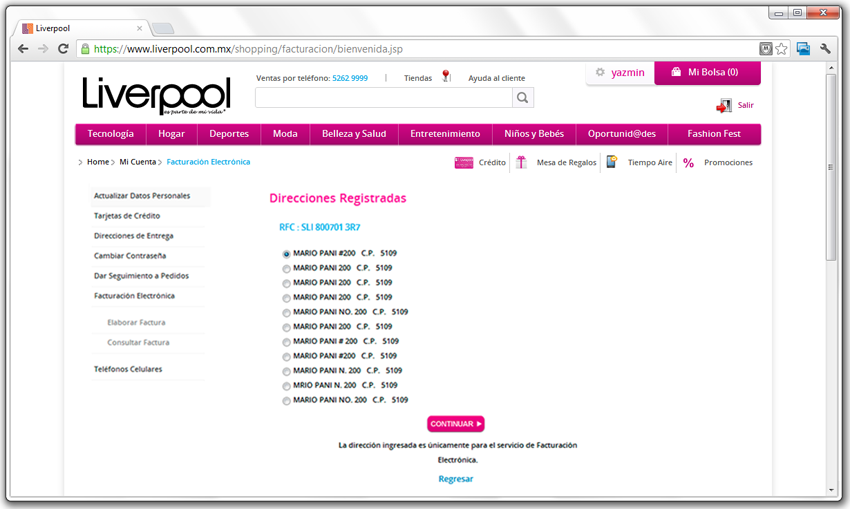Open the Hogar menu
Screen dimensions: 850x509
pyautogui.click(x=171, y=134)
